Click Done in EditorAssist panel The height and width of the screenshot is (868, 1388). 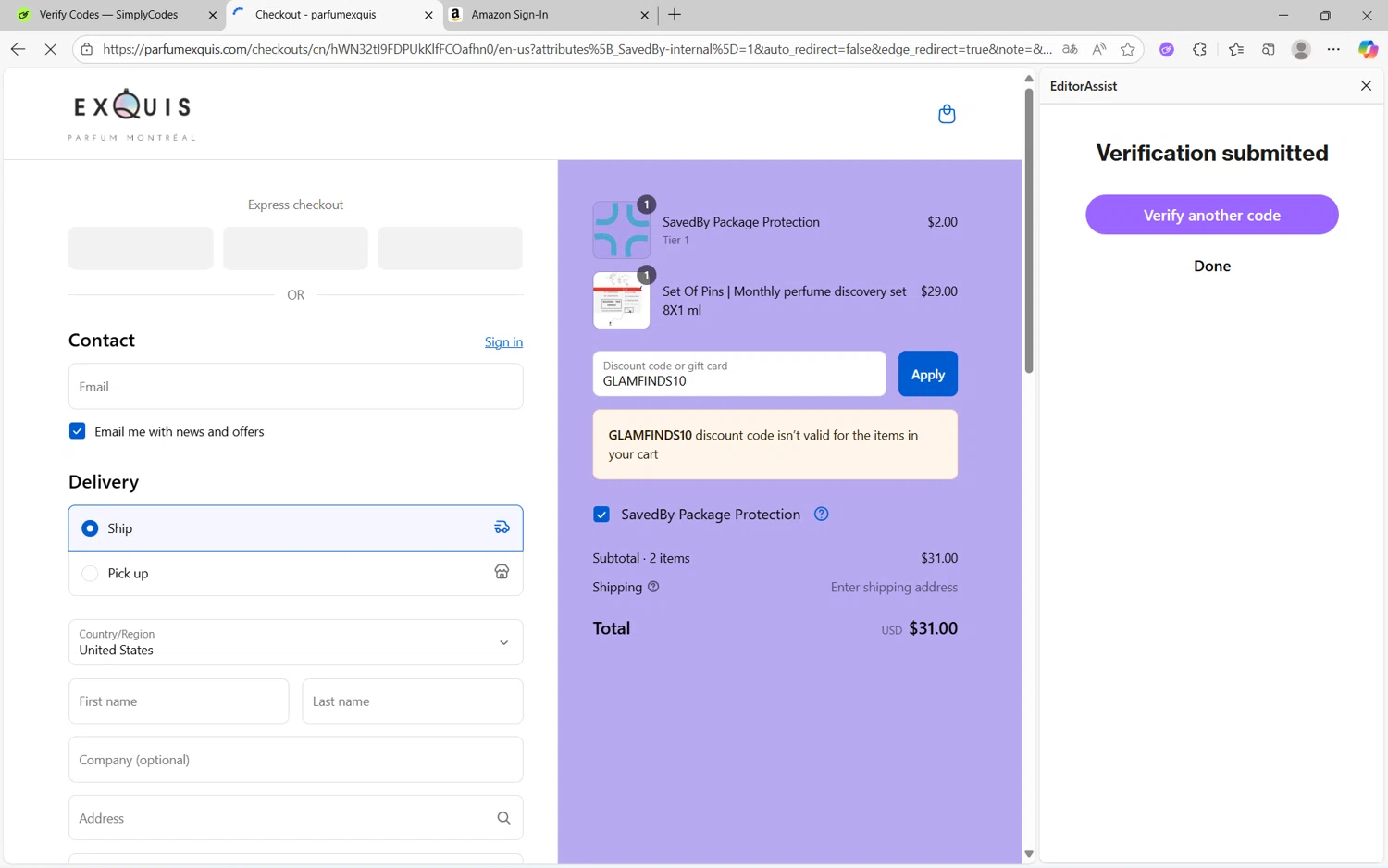click(x=1211, y=266)
